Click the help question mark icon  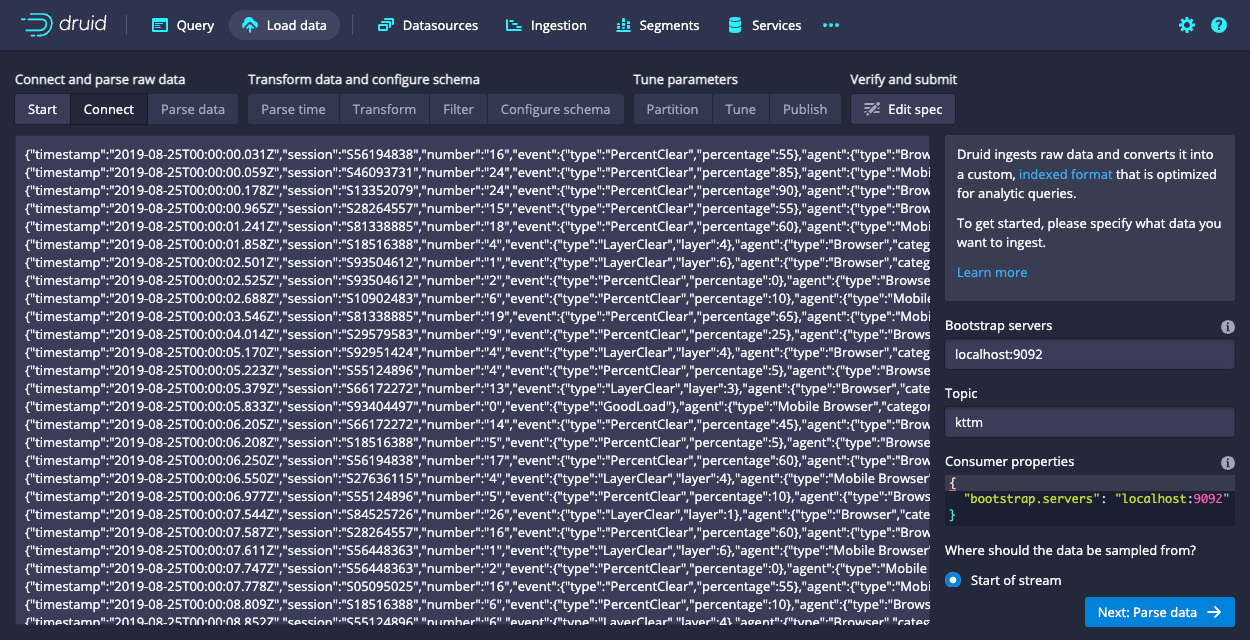coord(1218,25)
